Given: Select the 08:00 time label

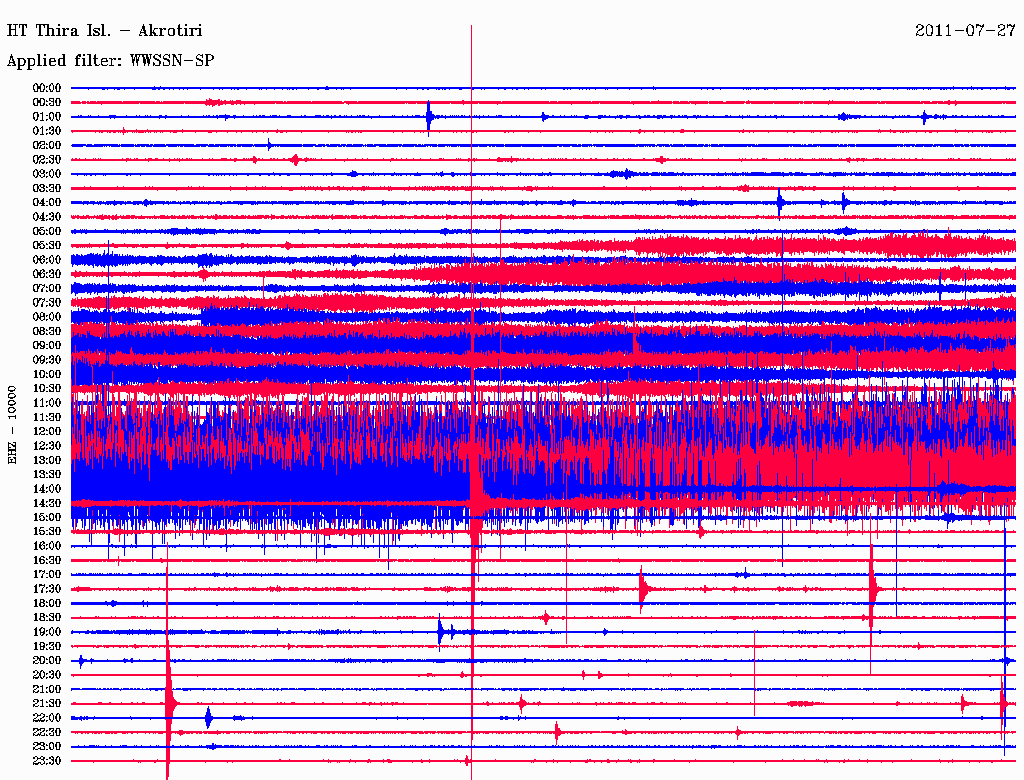Looking at the screenshot, I should (x=47, y=317).
